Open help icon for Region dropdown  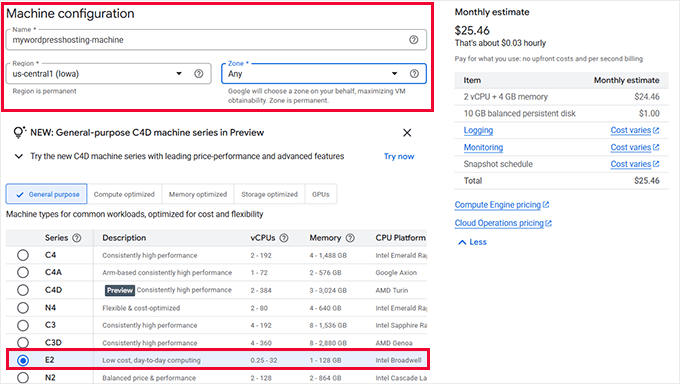[x=199, y=74]
